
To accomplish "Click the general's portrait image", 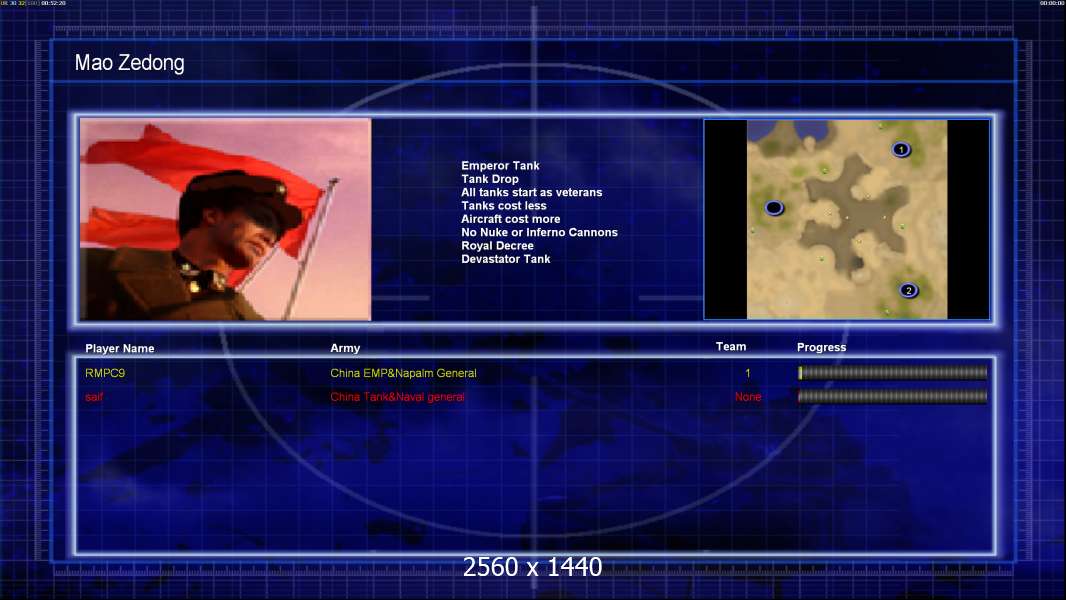I will [x=226, y=219].
